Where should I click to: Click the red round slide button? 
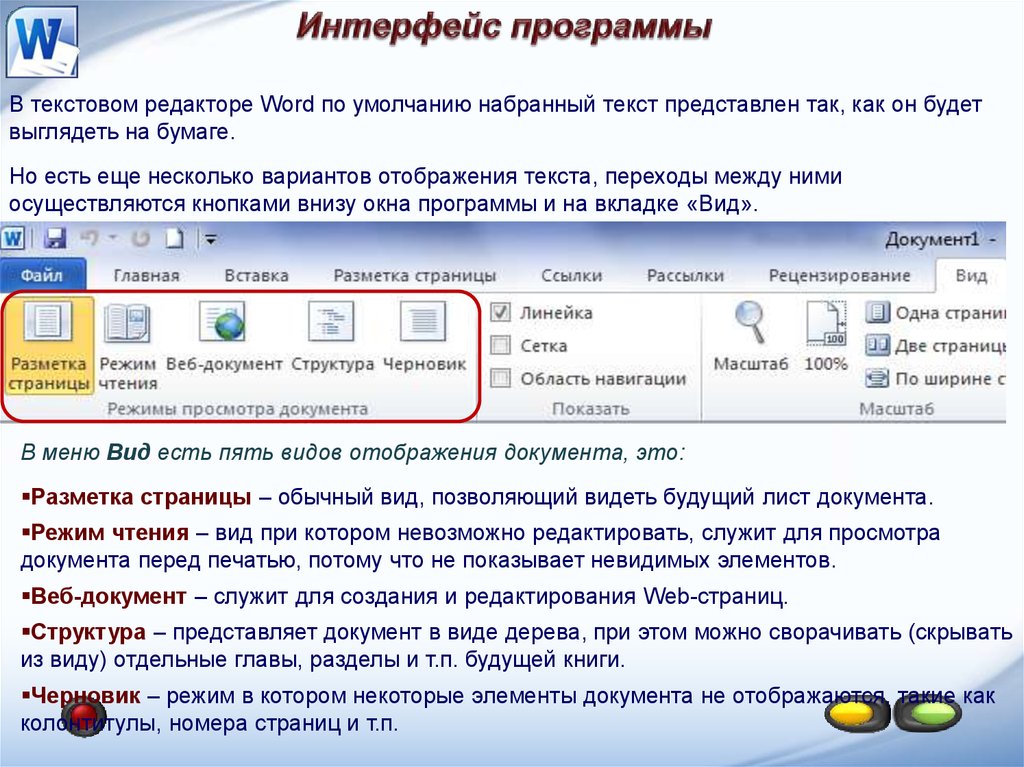[x=84, y=716]
